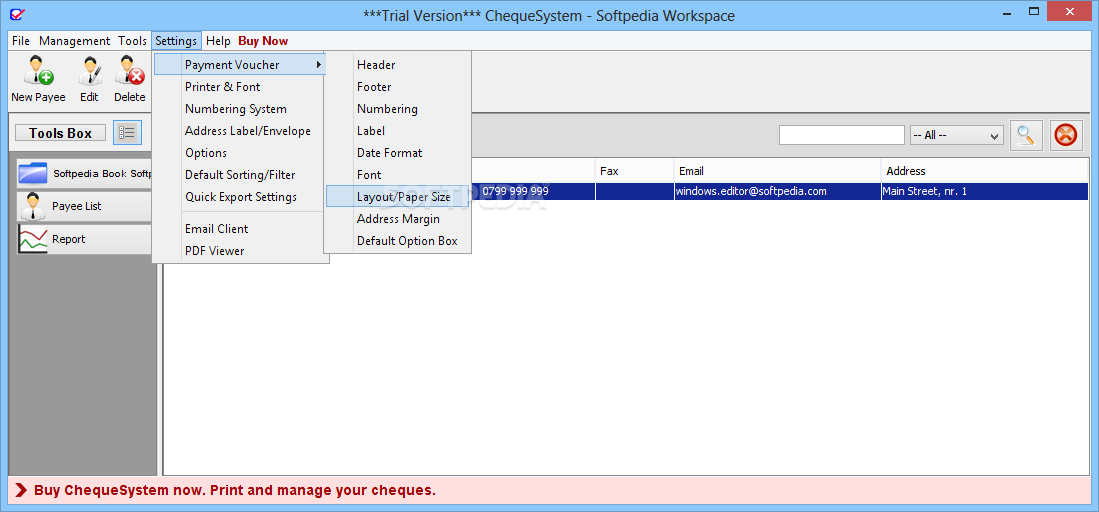Image resolution: width=1099 pixels, height=512 pixels.
Task: Select Default Option Box in the submenu
Action: [397, 241]
